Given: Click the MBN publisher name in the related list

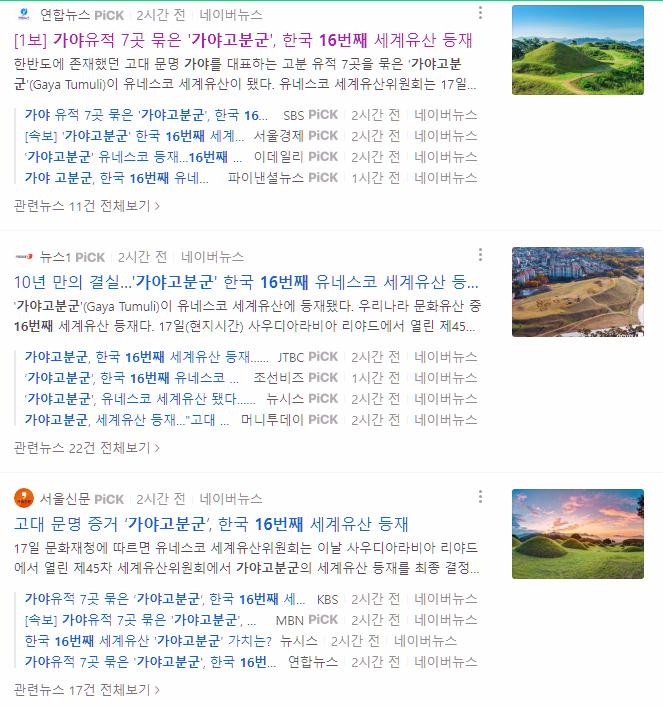Looking at the screenshot, I should (289, 620).
